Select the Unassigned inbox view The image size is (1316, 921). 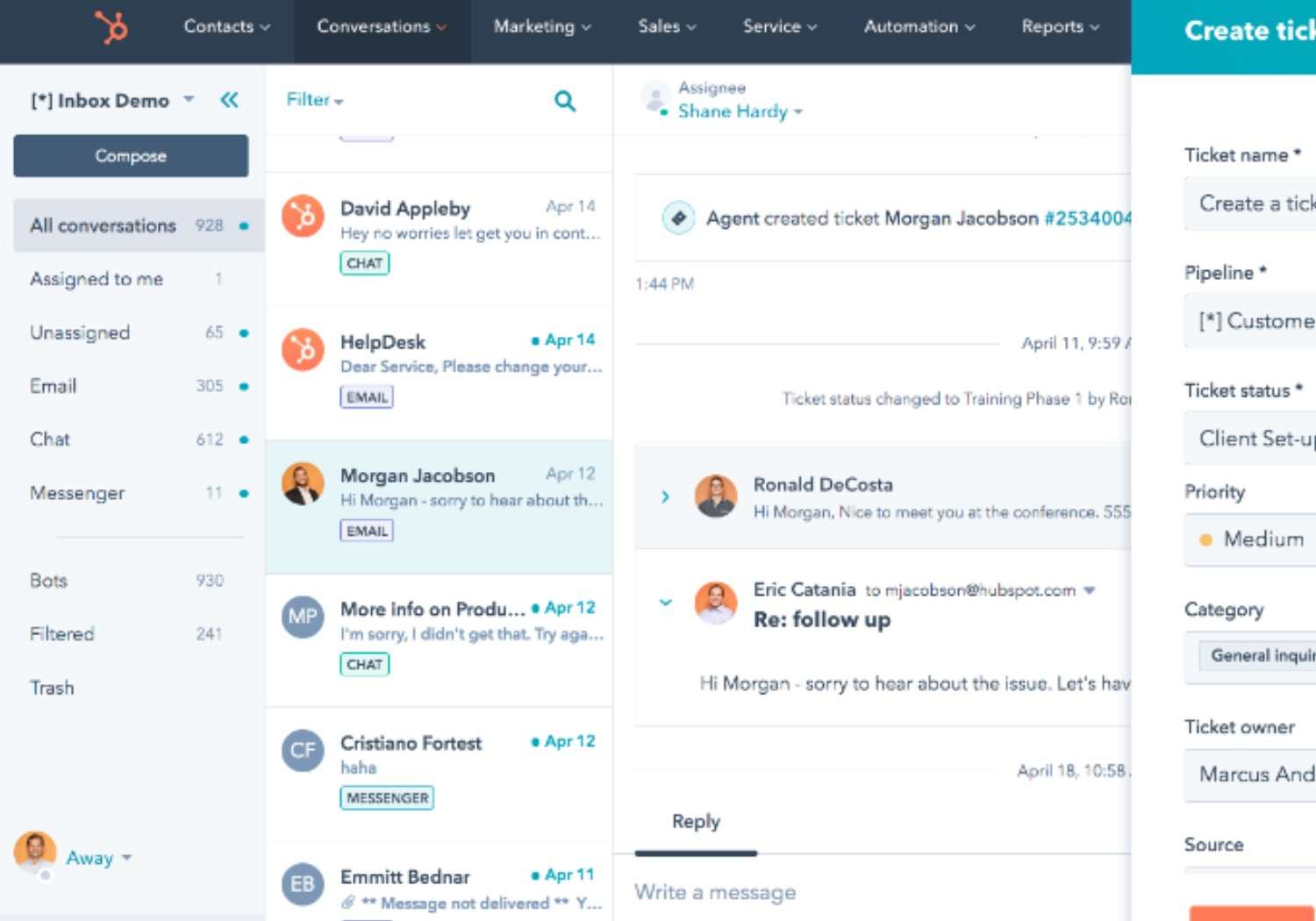80,332
